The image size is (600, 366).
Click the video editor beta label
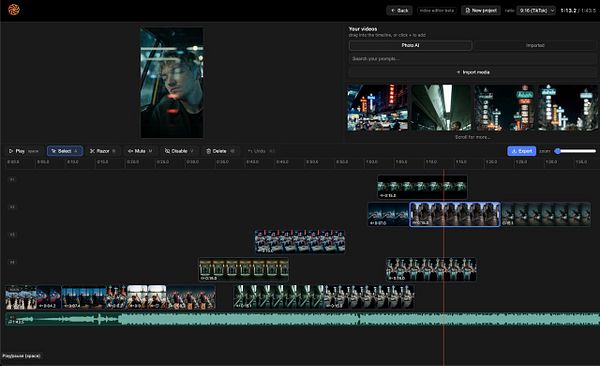coord(437,10)
